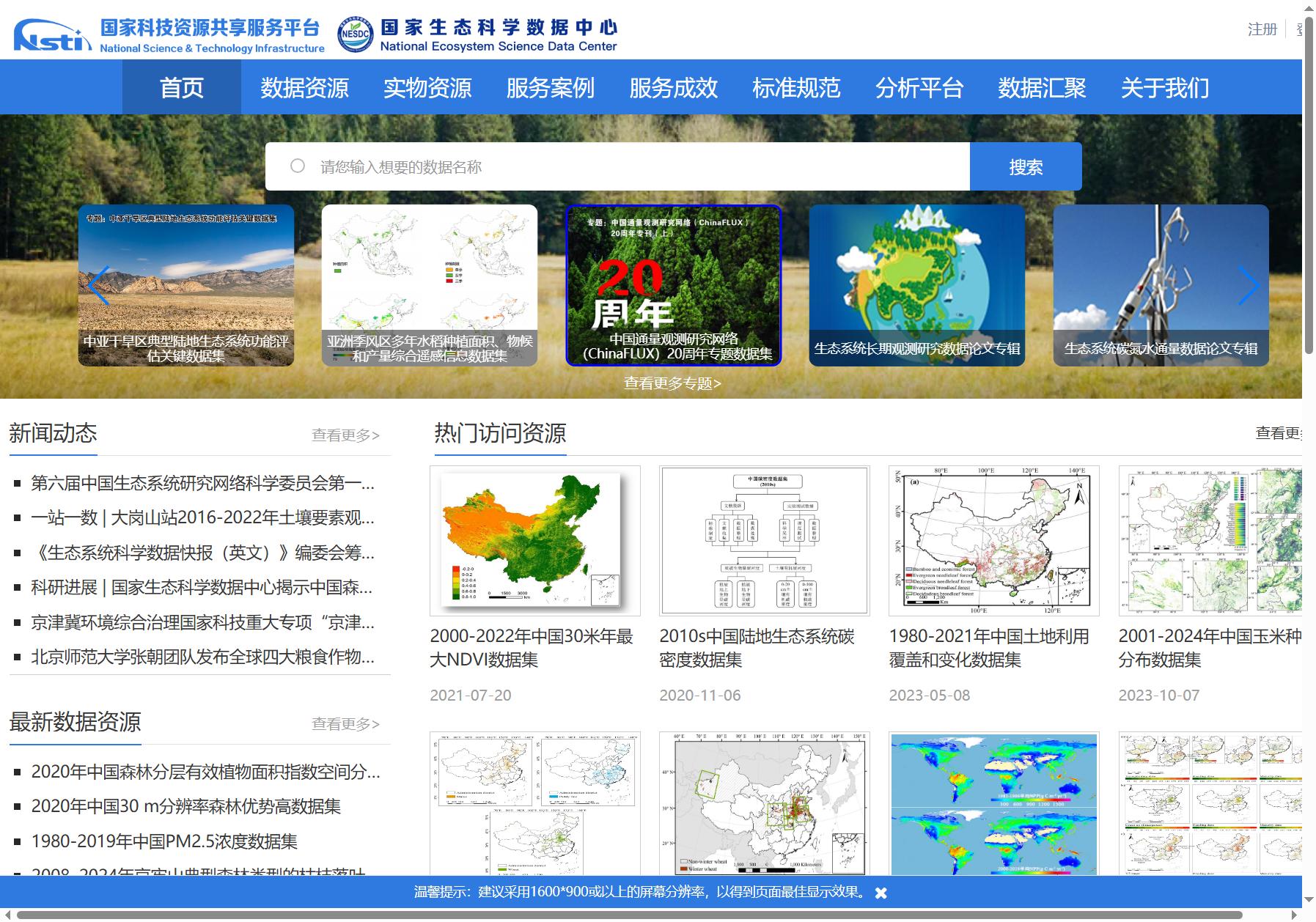
Task: Open 生态系统长期观测研究 topic card
Action: click(x=917, y=285)
